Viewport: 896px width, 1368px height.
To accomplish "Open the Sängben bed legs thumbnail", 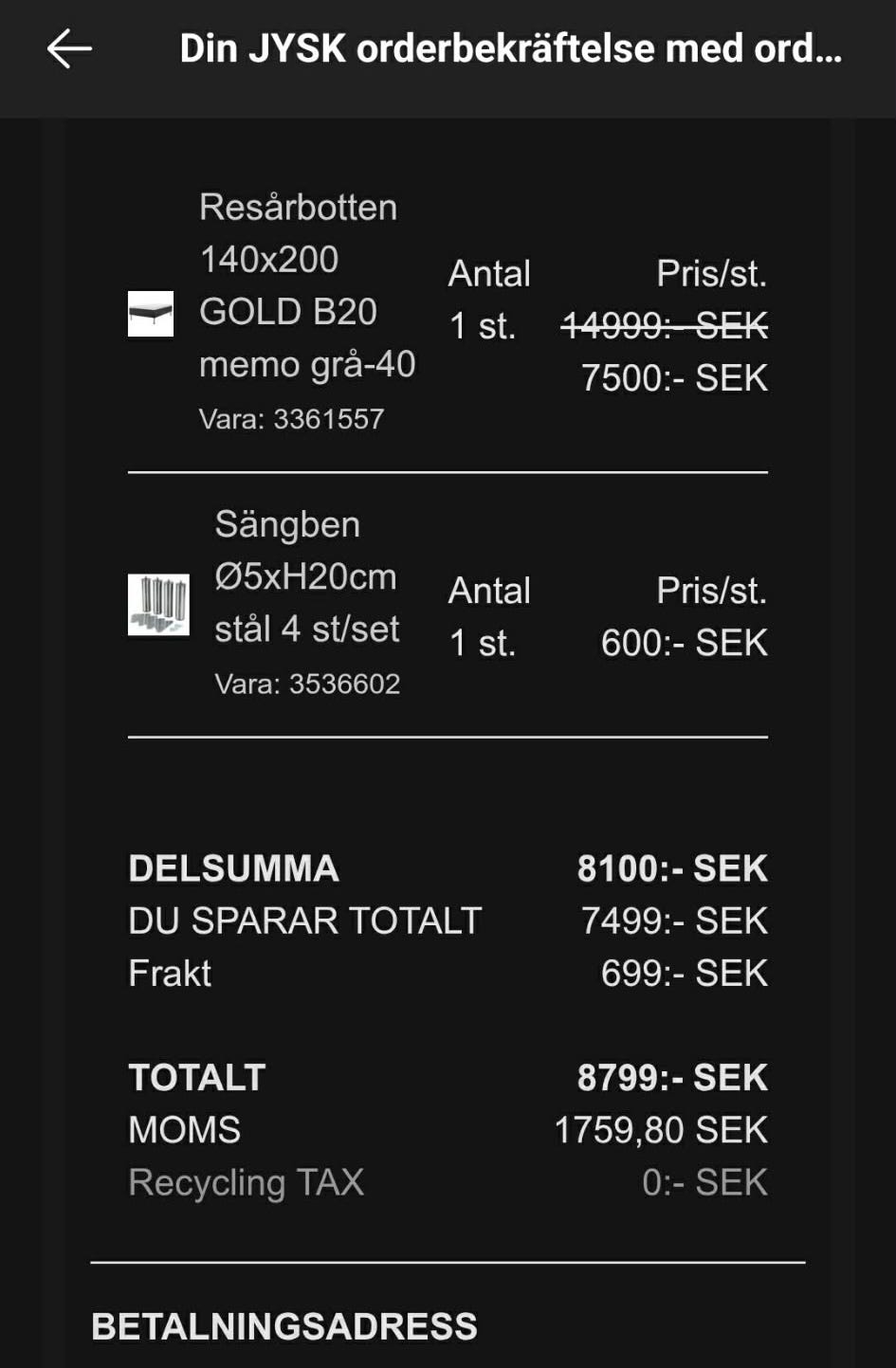I will click(158, 605).
